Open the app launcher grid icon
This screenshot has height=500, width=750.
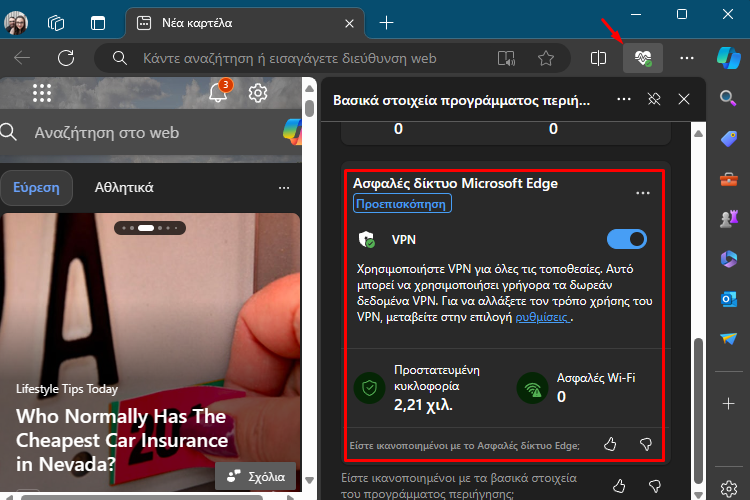tap(42, 92)
